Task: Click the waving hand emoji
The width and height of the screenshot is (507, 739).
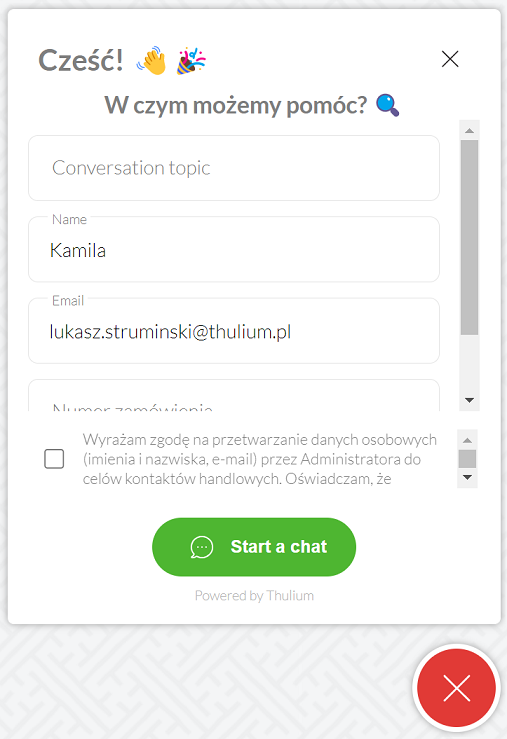Action: click(152, 60)
